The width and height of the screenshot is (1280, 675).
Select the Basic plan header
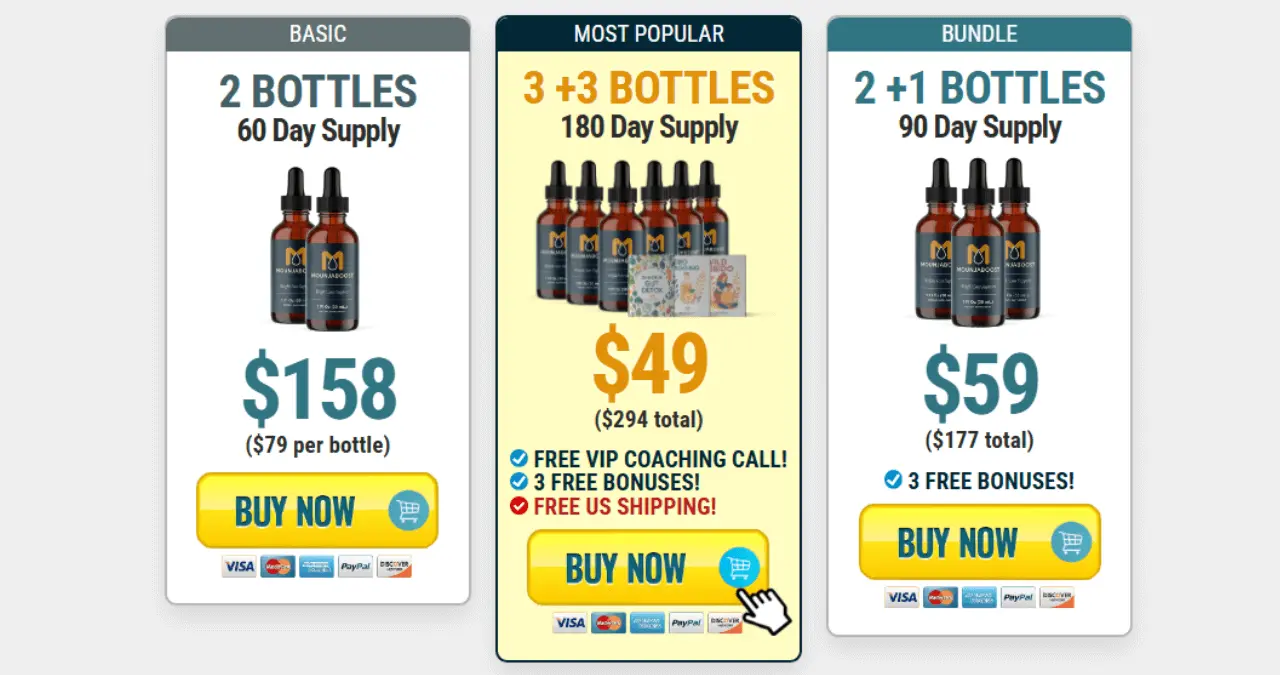(318, 34)
